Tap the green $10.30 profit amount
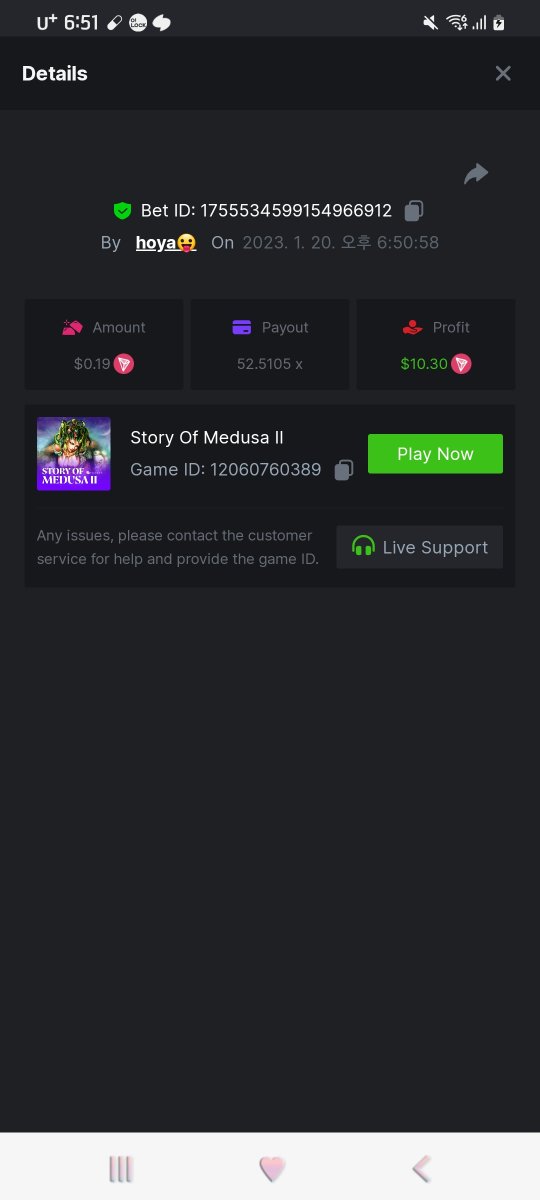Screen dimensions: 540x1200 click(x=424, y=364)
